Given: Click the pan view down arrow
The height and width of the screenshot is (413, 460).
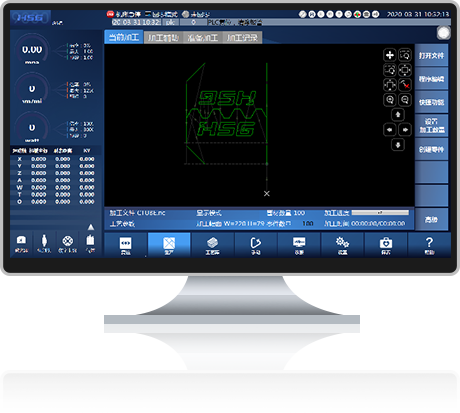Looking at the screenshot, I should click(397, 145).
